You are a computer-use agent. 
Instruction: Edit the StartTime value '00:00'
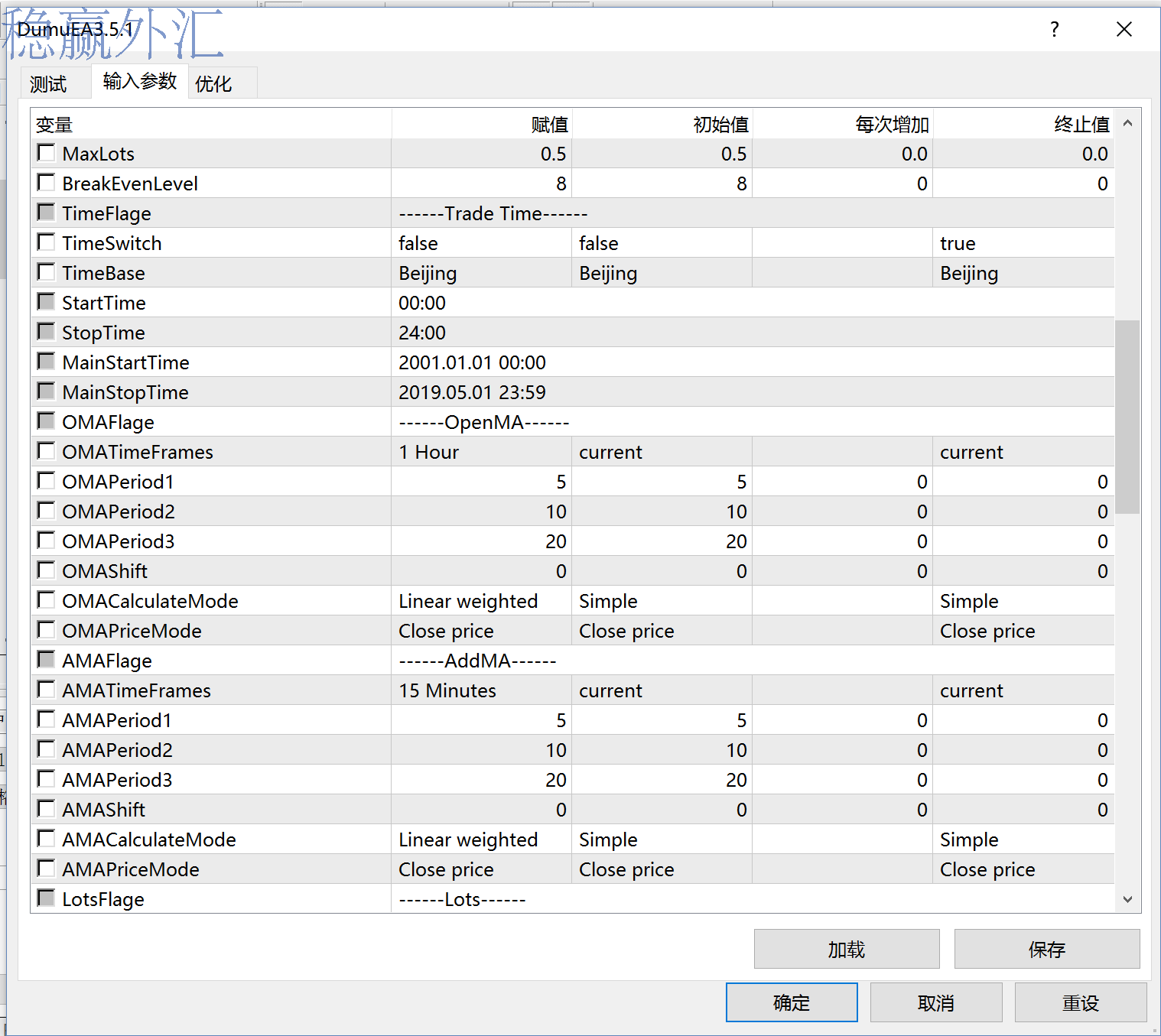pyautogui.click(x=753, y=302)
